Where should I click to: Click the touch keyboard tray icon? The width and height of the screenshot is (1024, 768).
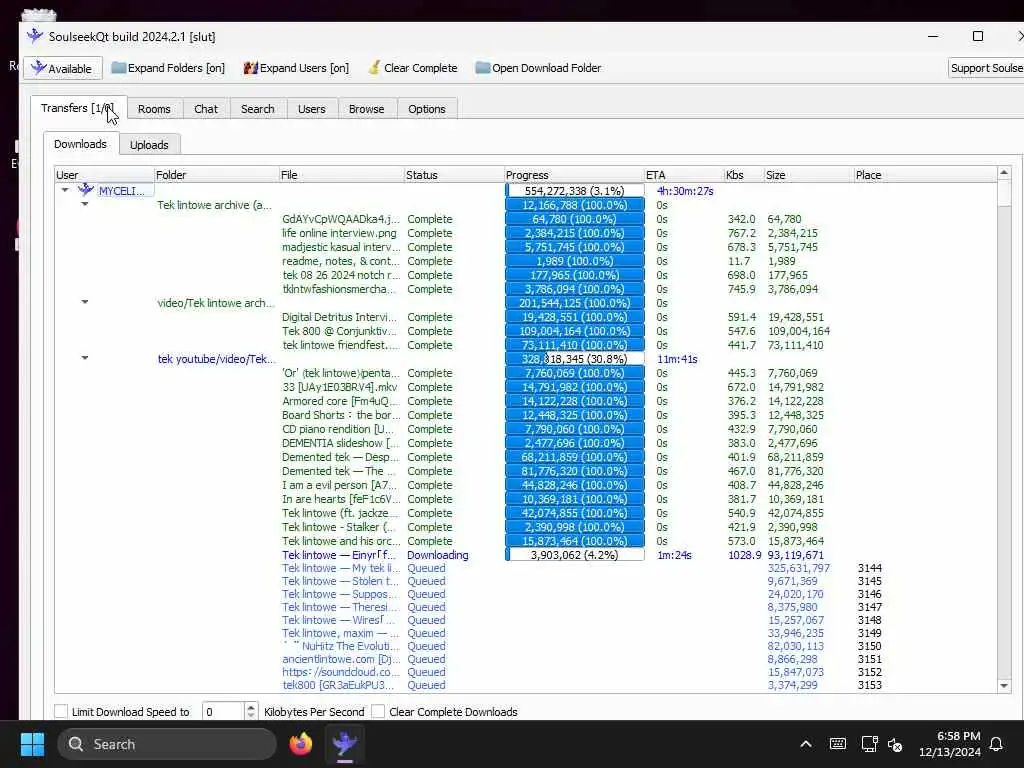pyautogui.click(x=838, y=744)
